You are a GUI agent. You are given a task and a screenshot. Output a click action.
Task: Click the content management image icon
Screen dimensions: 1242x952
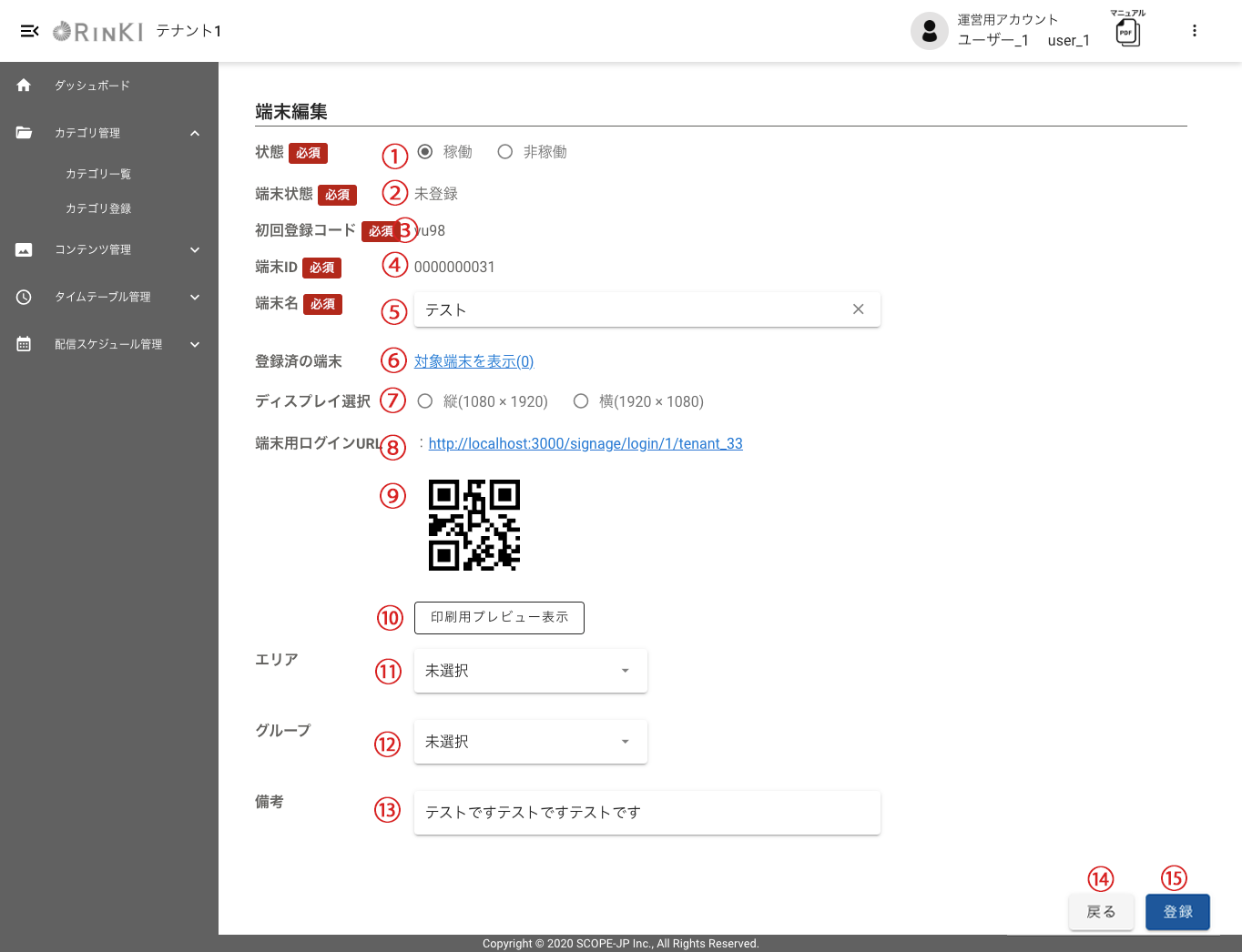pos(24,249)
